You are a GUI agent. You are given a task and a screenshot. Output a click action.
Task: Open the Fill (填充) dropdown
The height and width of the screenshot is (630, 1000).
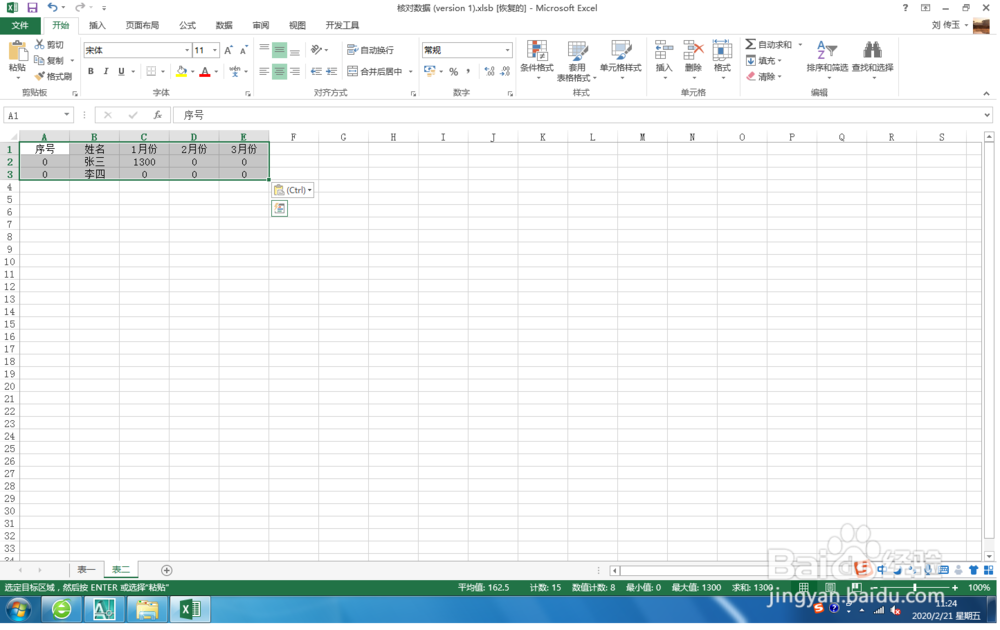[x=763, y=61]
